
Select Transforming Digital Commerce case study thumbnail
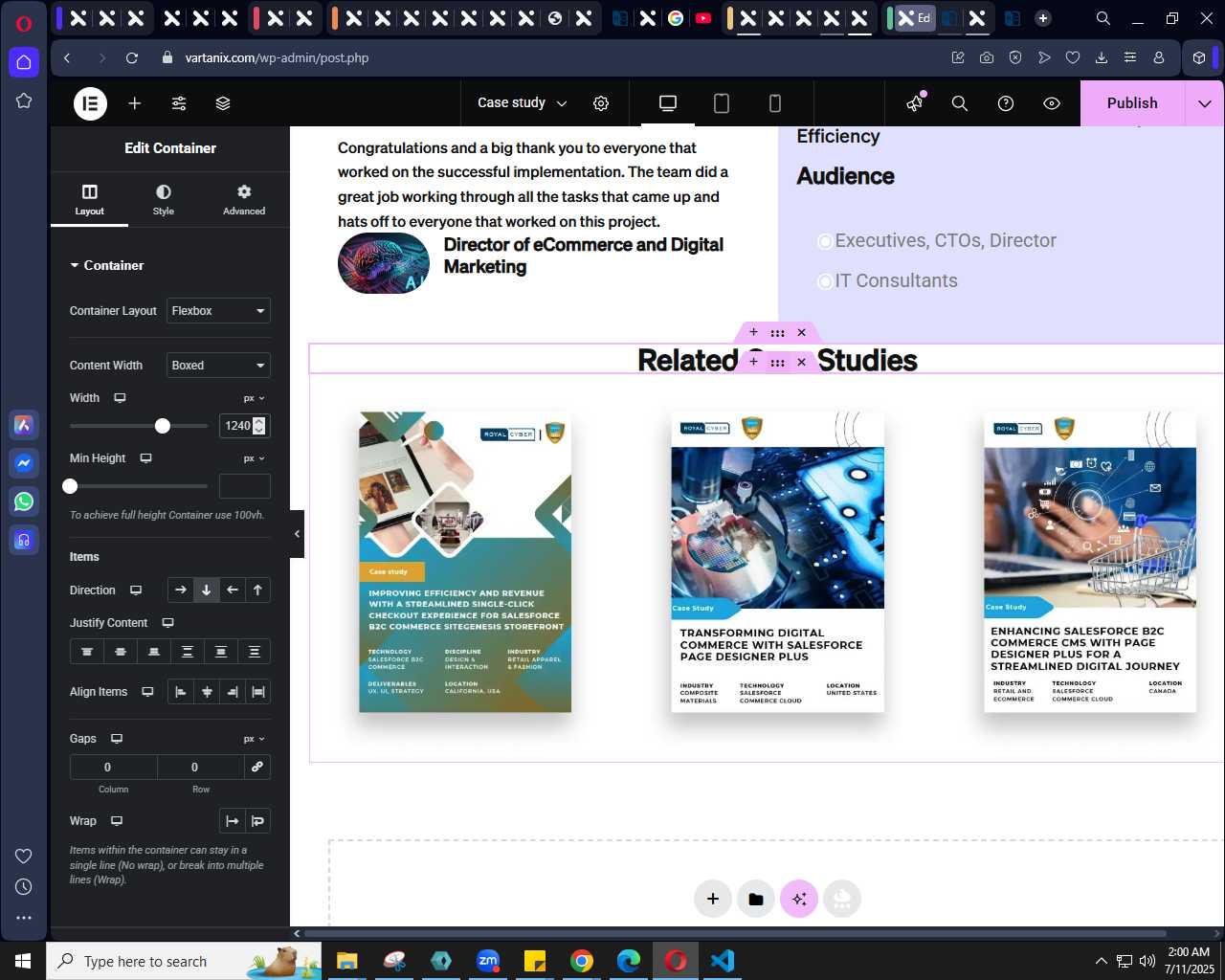(777, 562)
